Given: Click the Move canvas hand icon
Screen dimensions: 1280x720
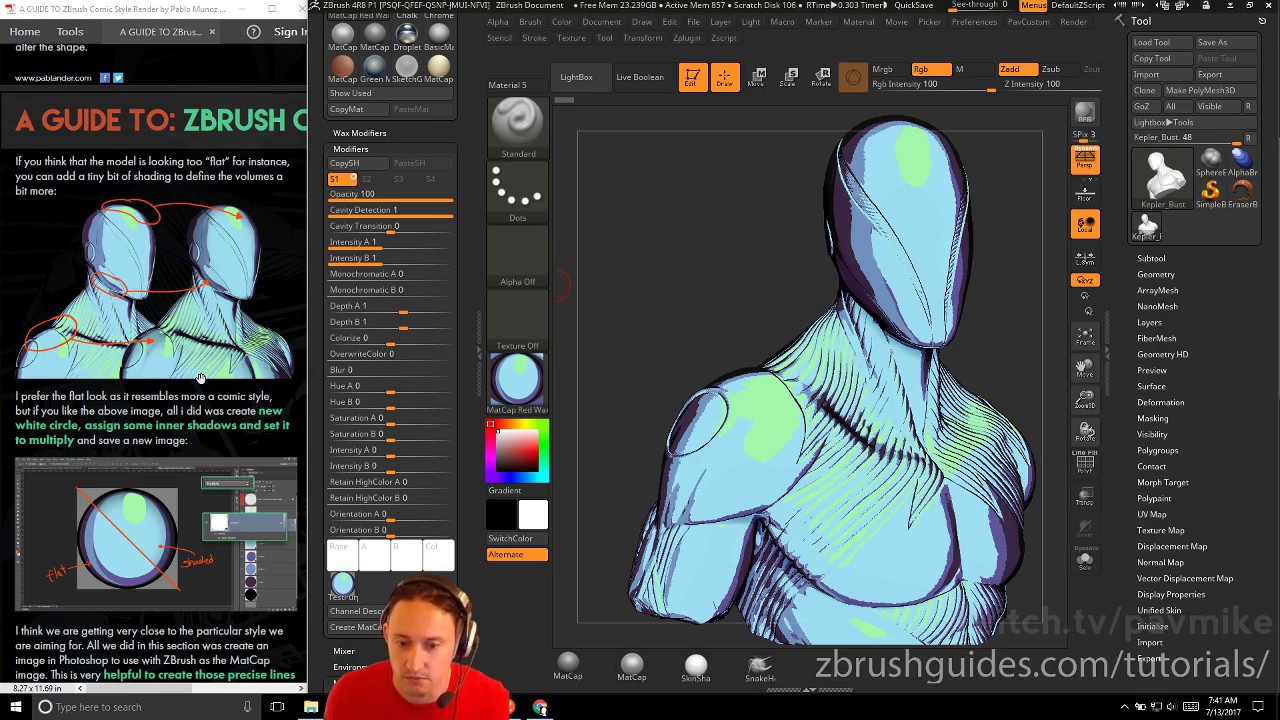Looking at the screenshot, I should pyautogui.click(x=1085, y=368).
